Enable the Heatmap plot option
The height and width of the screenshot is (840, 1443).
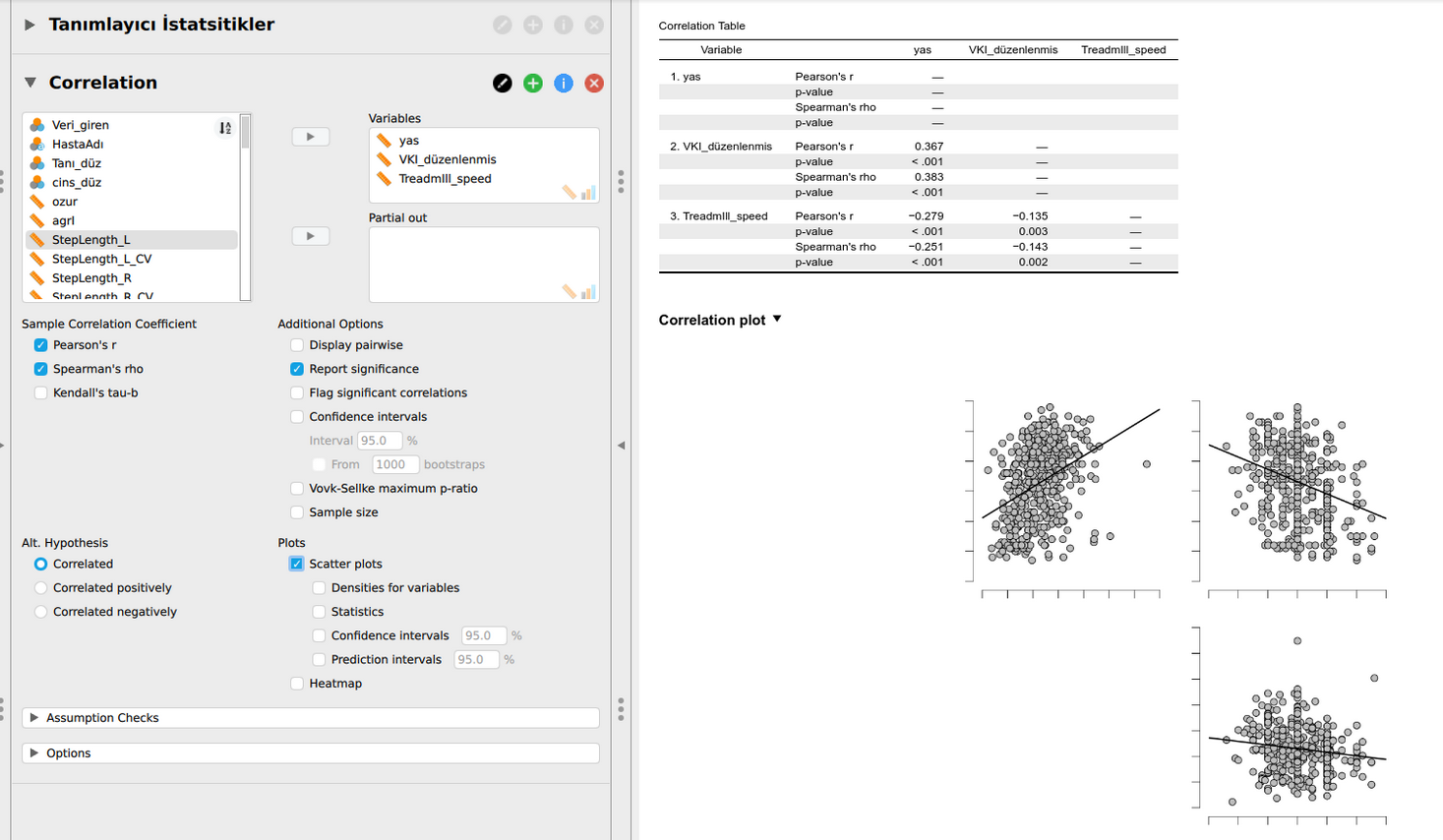tap(297, 683)
